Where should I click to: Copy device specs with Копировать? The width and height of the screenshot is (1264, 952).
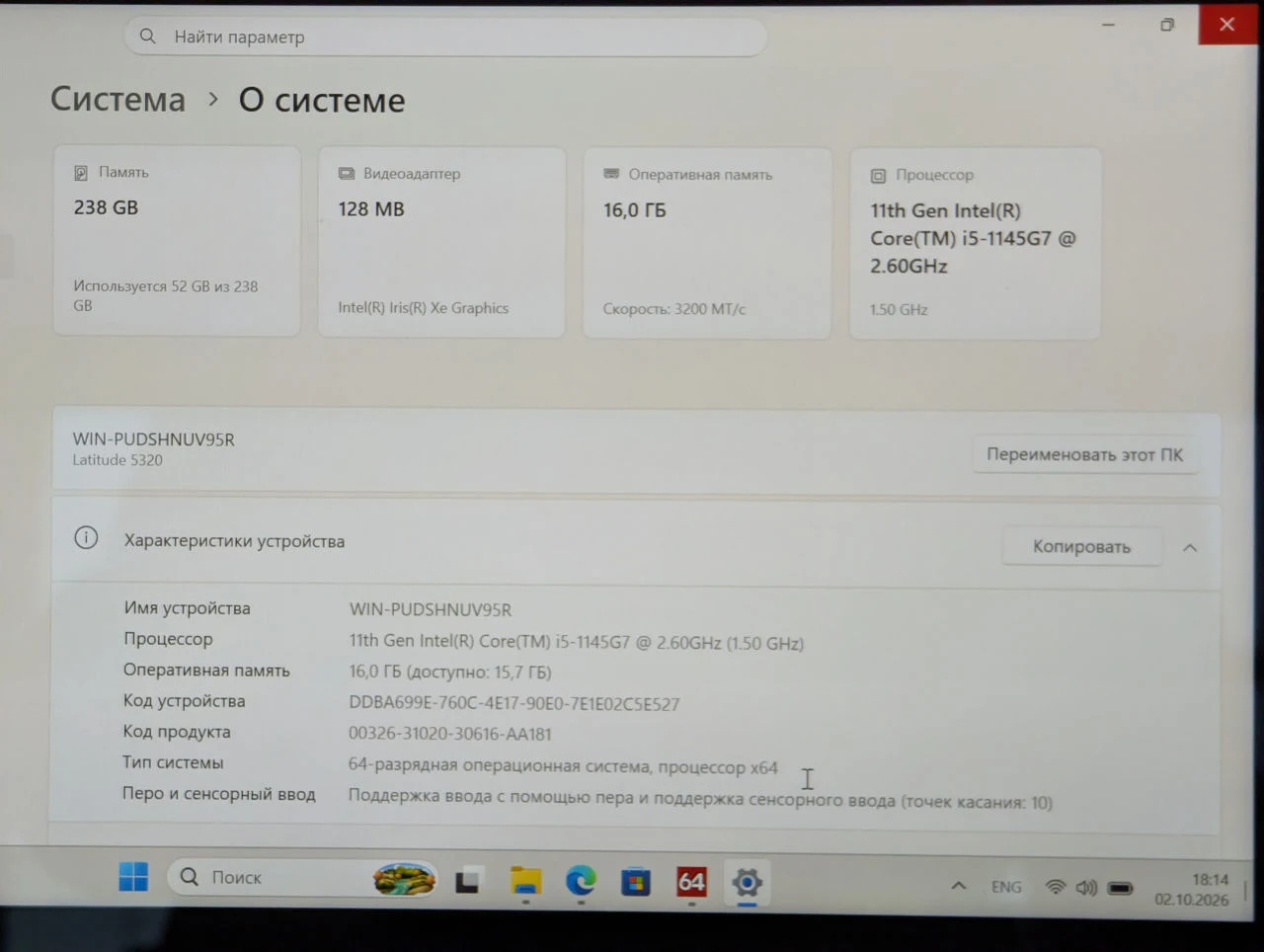point(1081,546)
